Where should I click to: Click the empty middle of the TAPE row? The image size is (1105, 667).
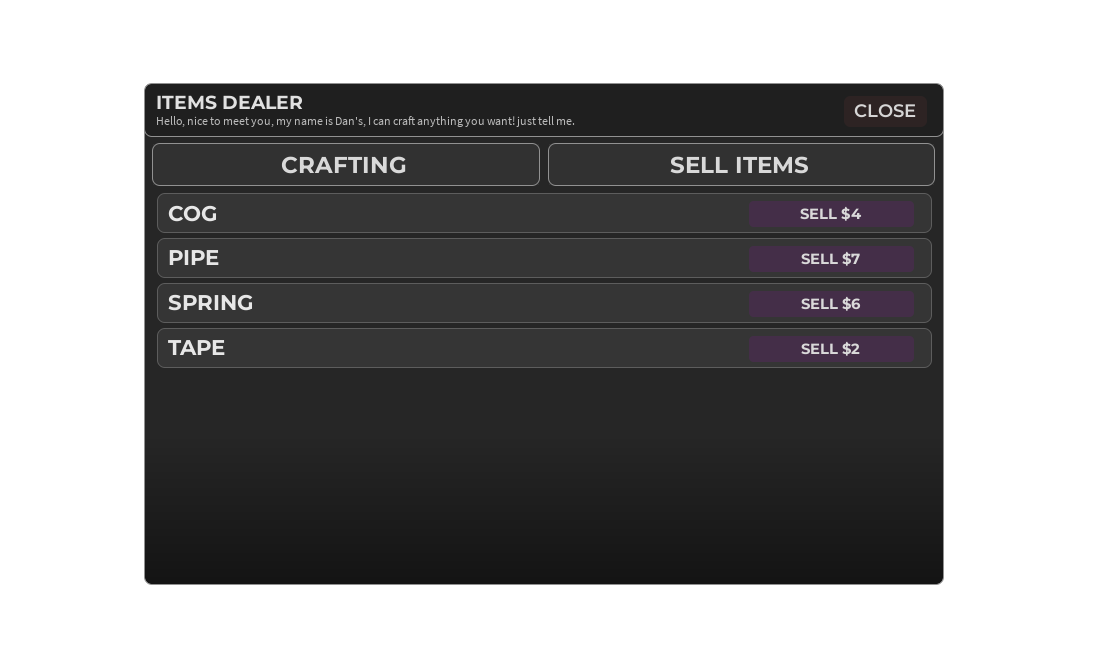pos(486,349)
